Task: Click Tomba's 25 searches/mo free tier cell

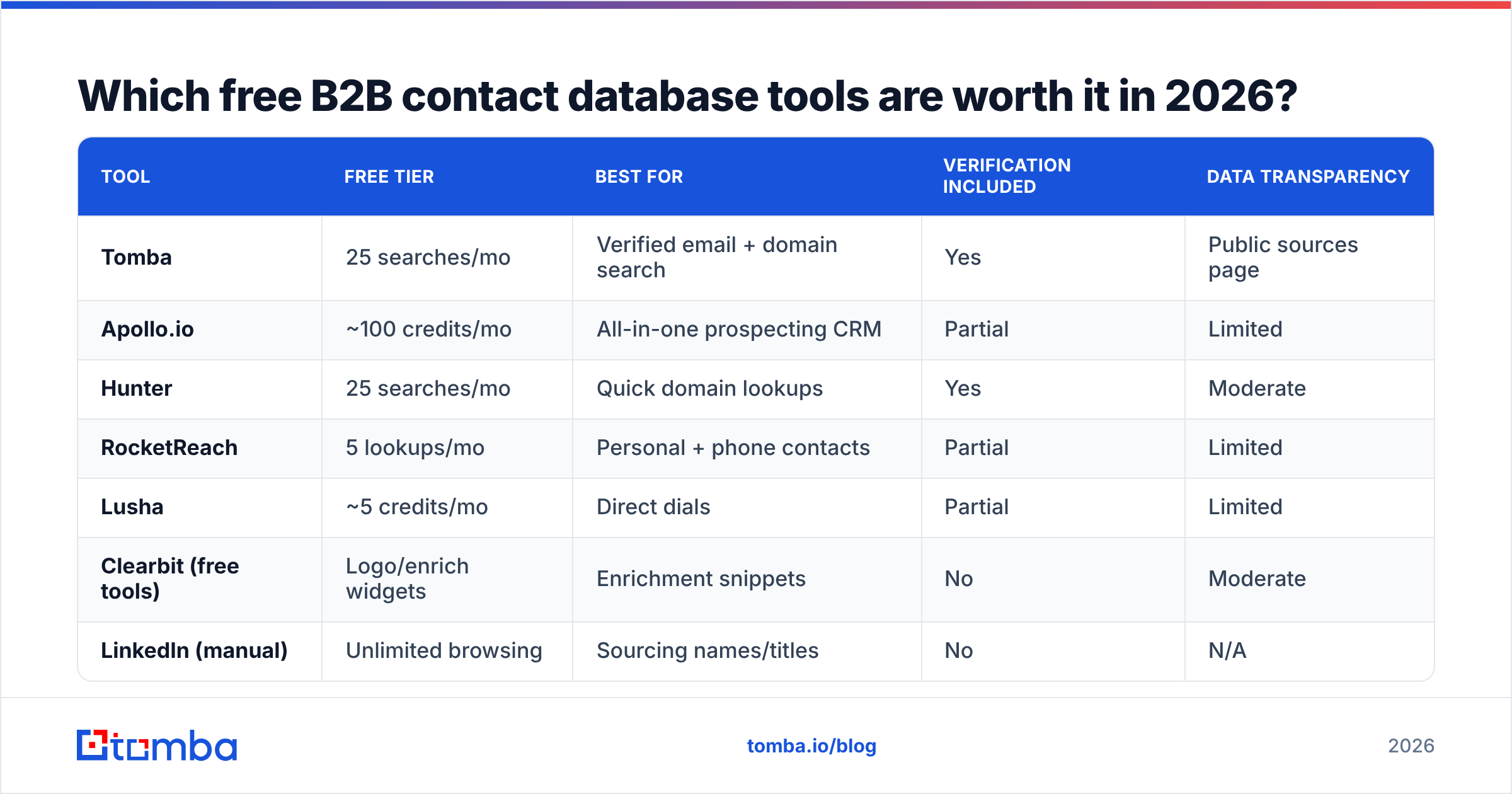Action: [447, 258]
